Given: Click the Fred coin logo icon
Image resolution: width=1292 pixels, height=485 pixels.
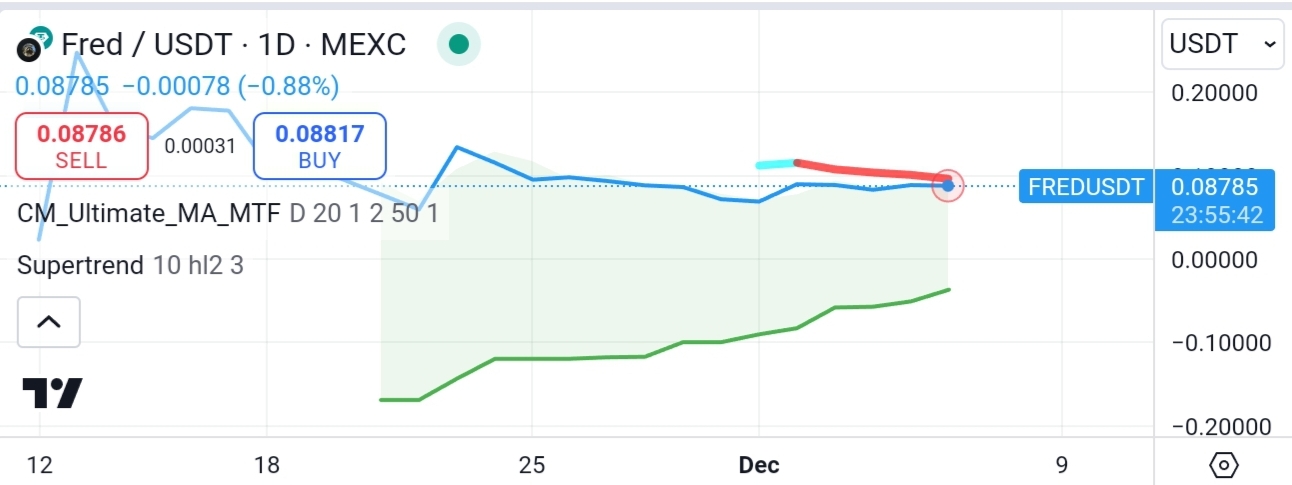Looking at the screenshot, I should [36, 45].
